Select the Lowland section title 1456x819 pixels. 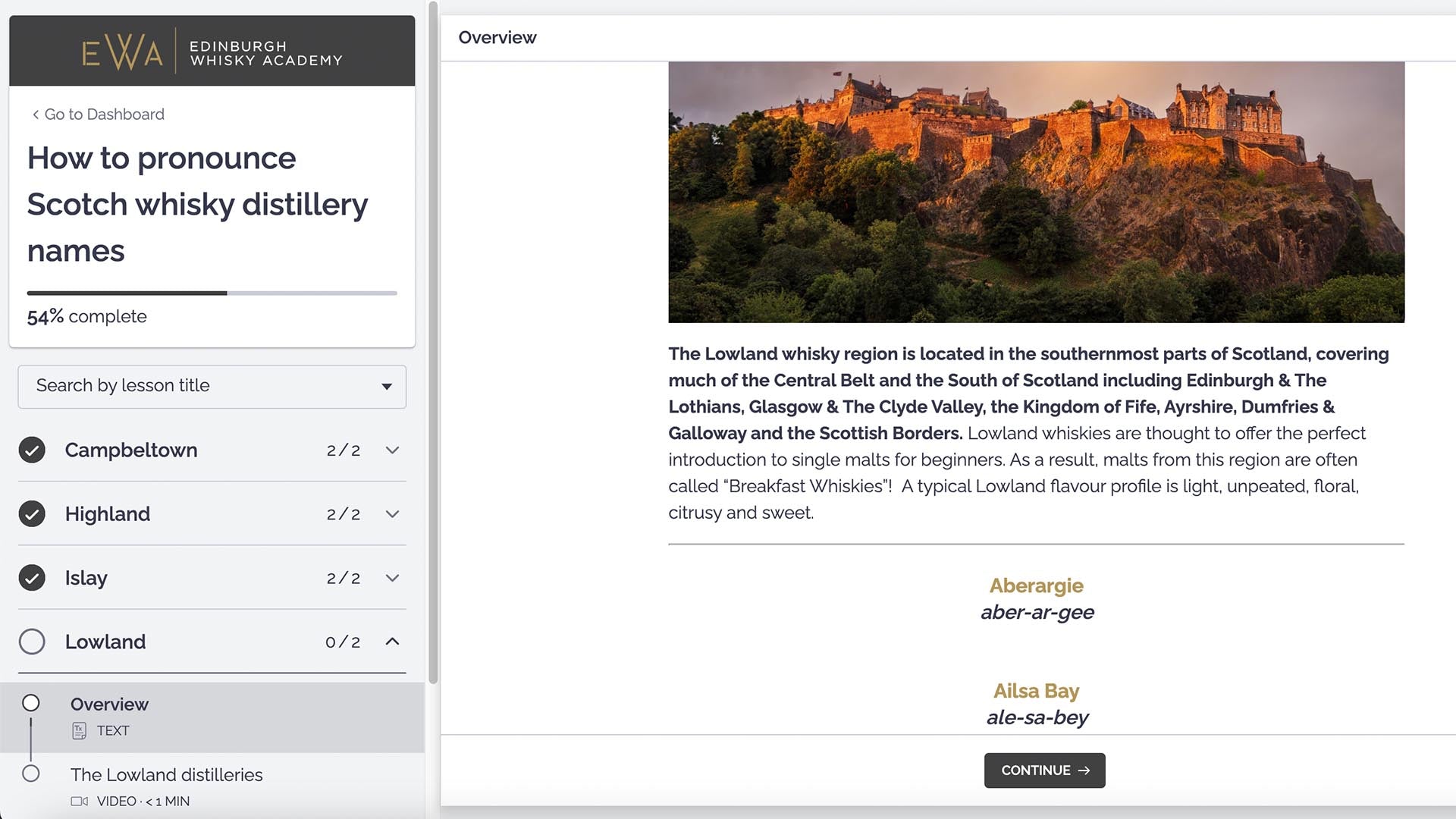[105, 642]
